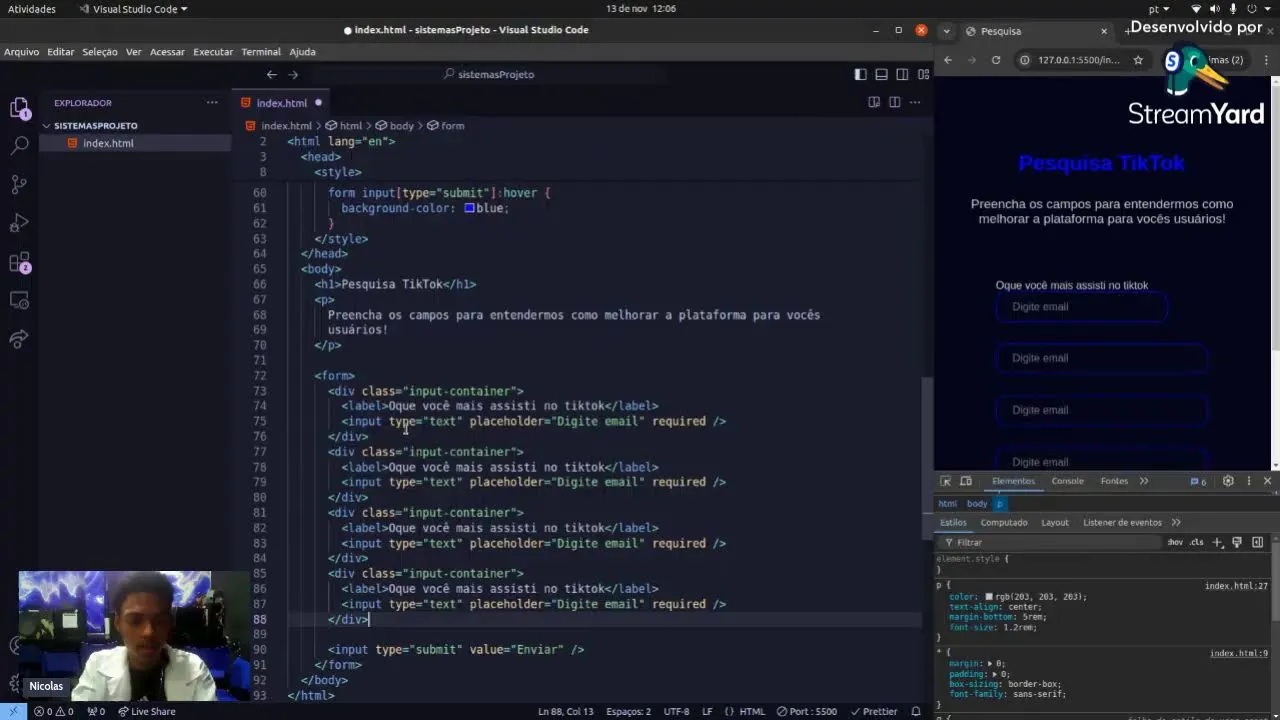The image size is (1280, 720).
Task: Toggle DevTools device toolbar
Action: pos(966,481)
